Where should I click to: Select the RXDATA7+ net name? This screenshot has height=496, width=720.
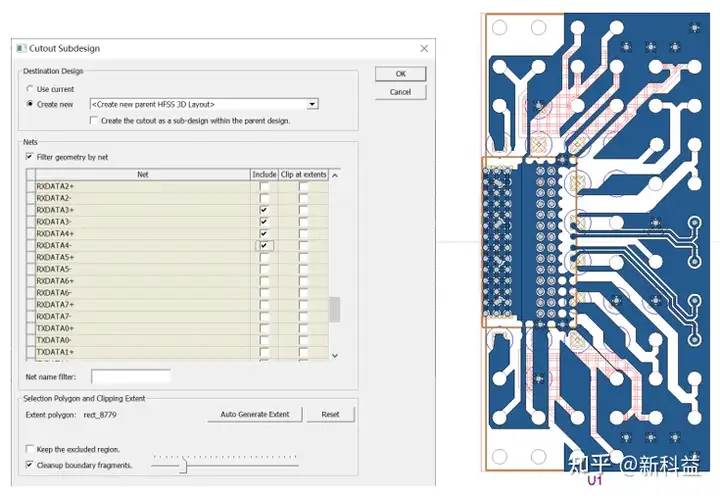[55, 304]
